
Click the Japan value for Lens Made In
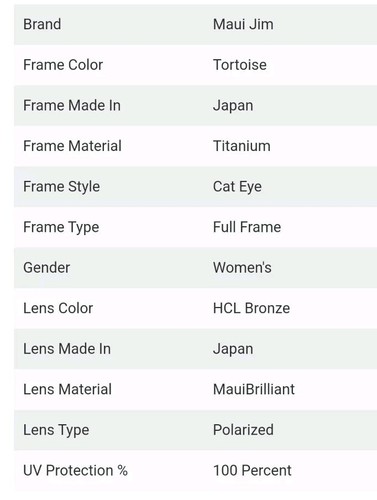tap(233, 350)
